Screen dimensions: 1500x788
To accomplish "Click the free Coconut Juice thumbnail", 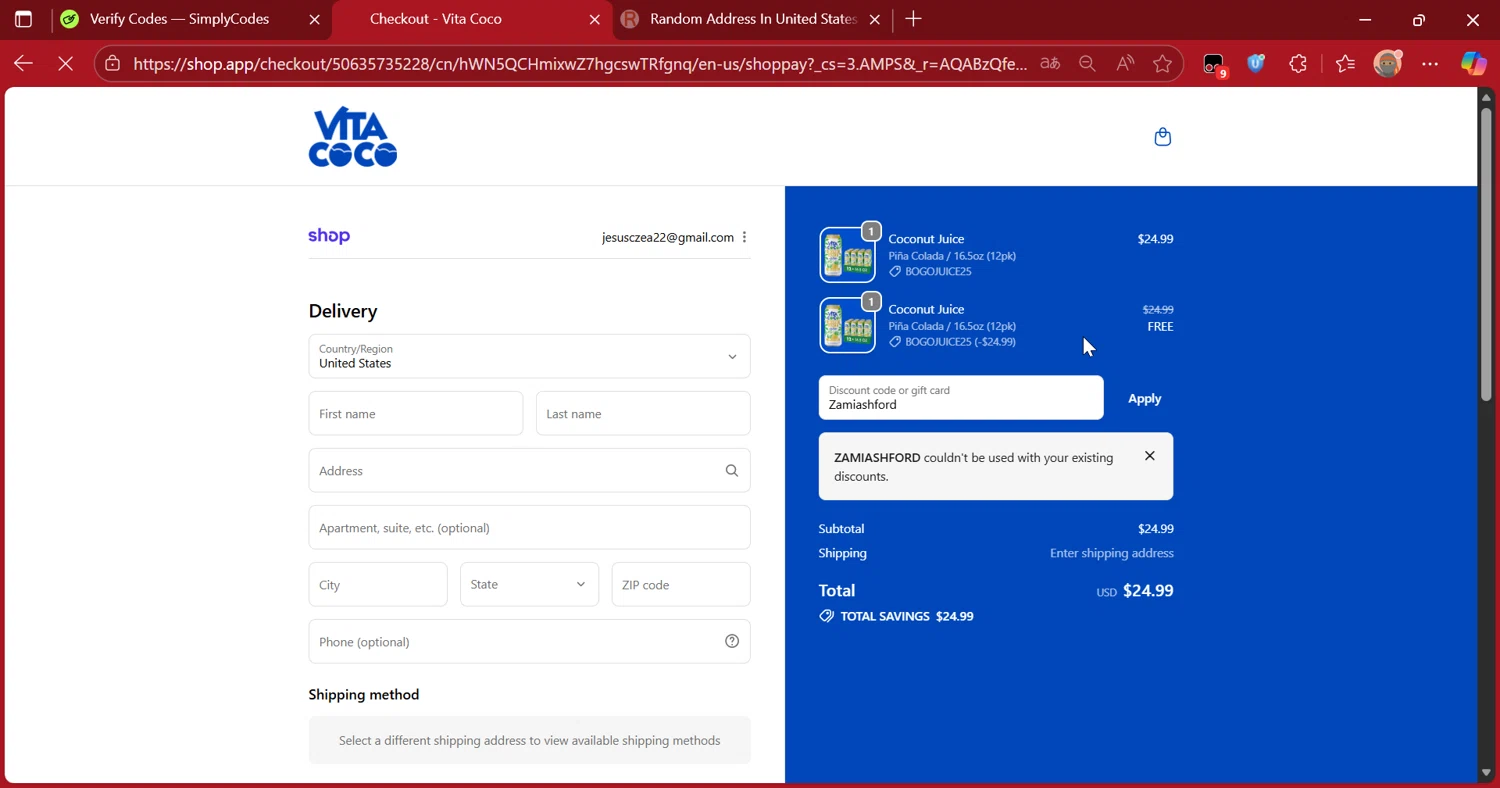I will (x=847, y=325).
